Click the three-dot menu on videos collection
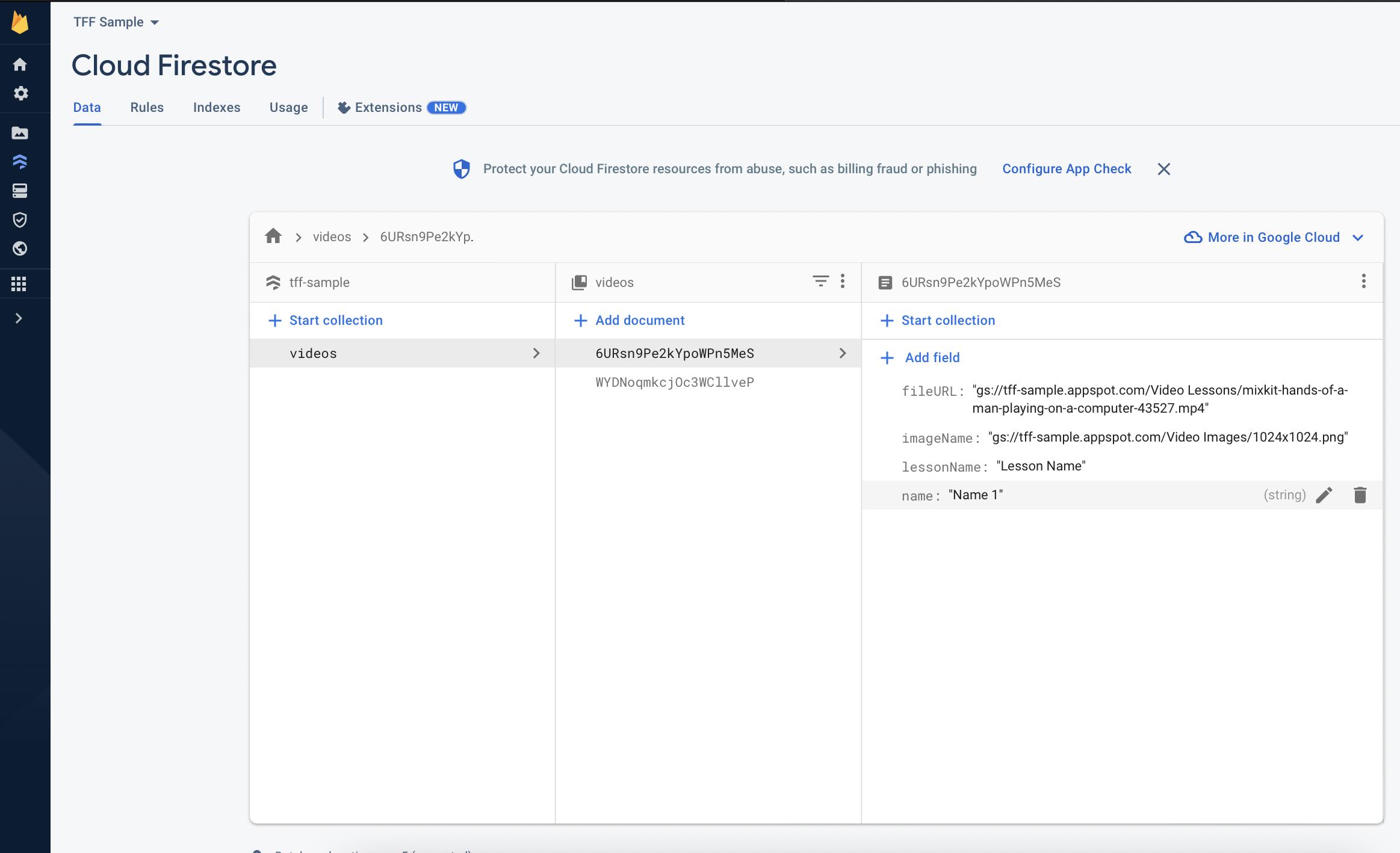Viewport: 1400px width, 853px height. 843,282
